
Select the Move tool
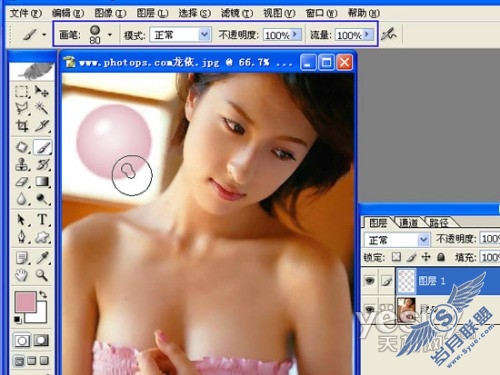(42, 91)
